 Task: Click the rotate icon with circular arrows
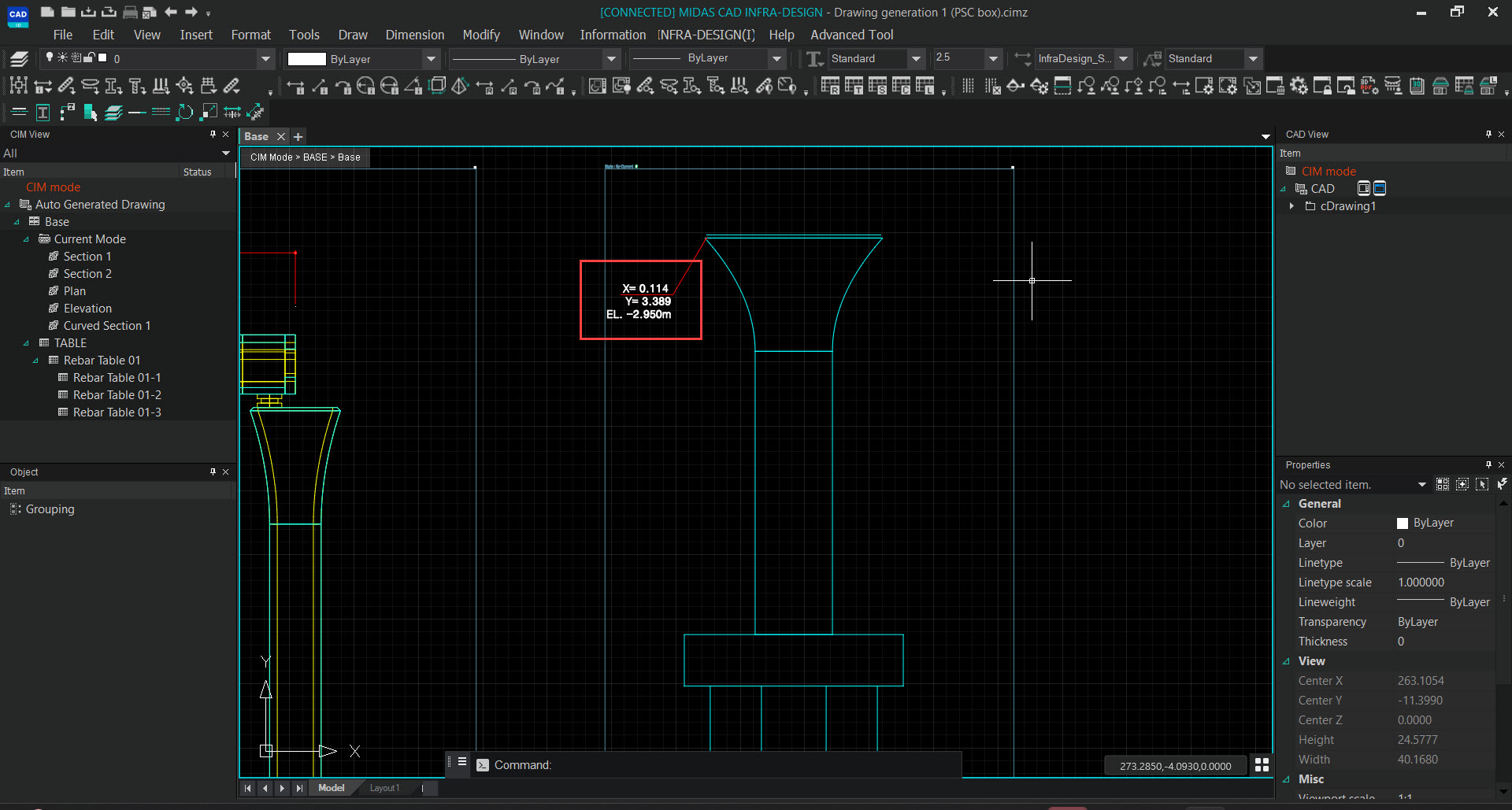tap(185, 113)
